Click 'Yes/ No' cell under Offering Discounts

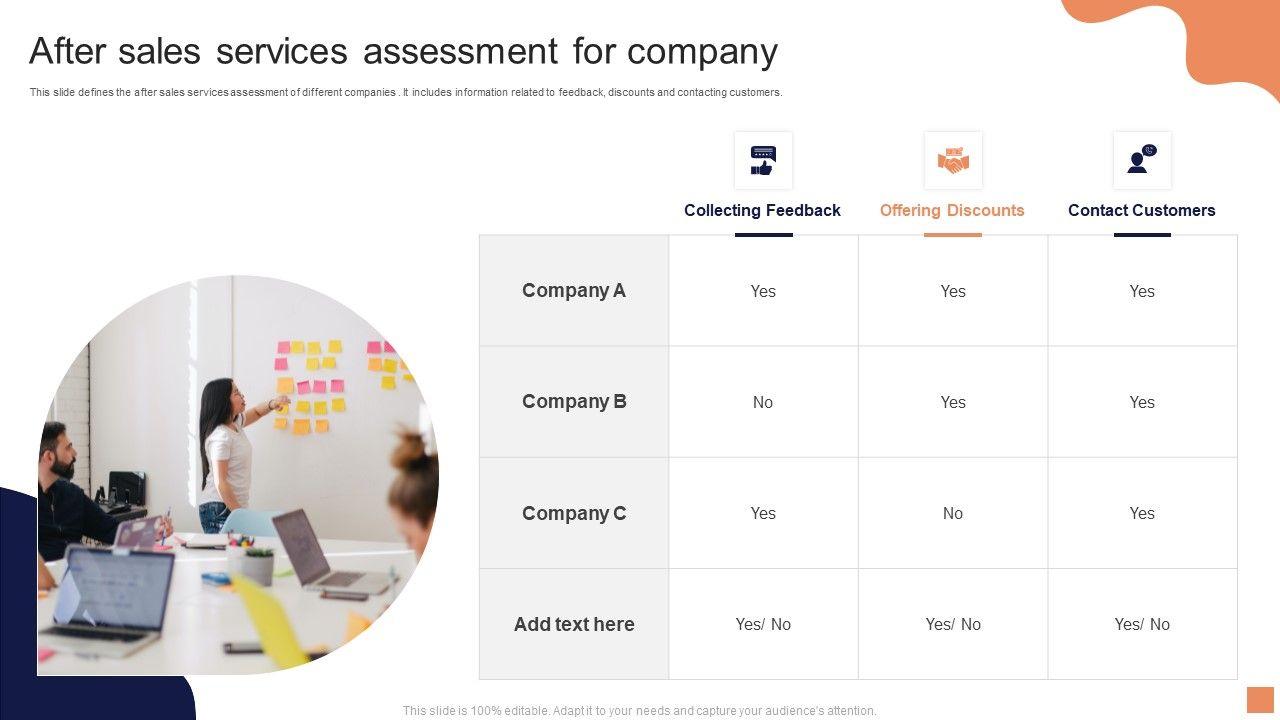953,624
